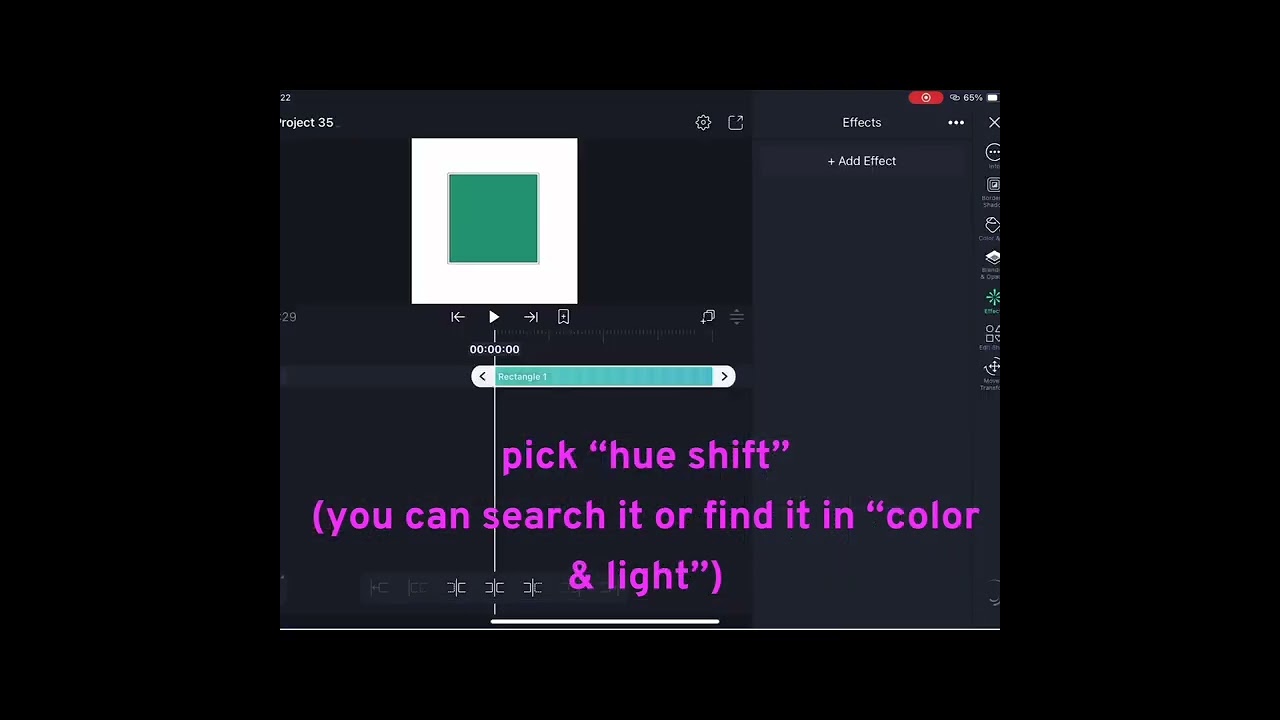Tap the + Add Effect button
Viewport: 1280px width, 720px height.
point(861,161)
